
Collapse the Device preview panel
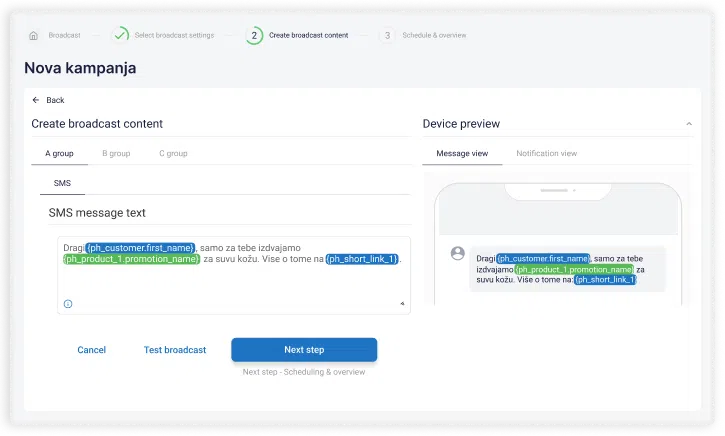pyautogui.click(x=688, y=124)
